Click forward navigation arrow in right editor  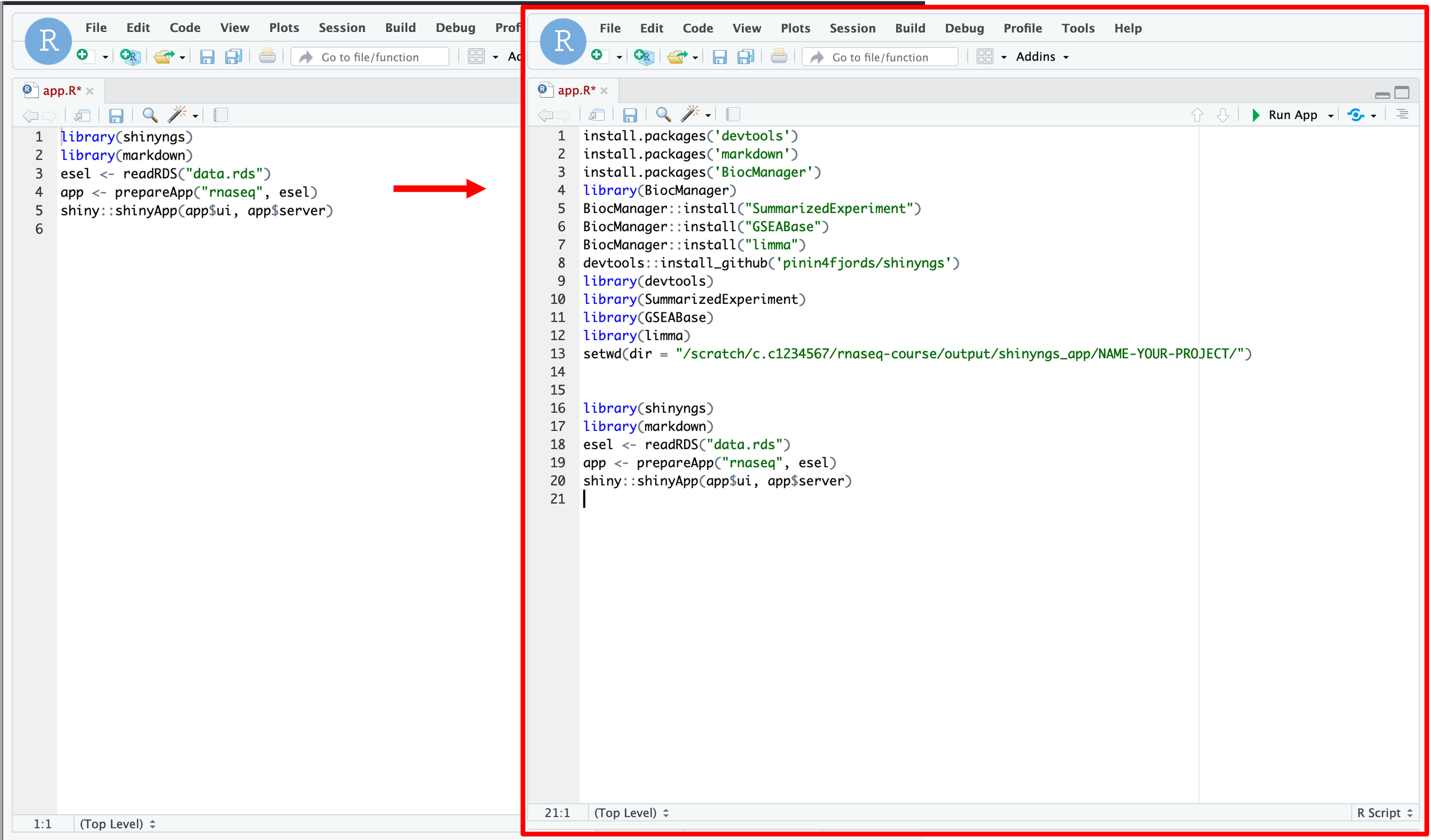click(565, 115)
